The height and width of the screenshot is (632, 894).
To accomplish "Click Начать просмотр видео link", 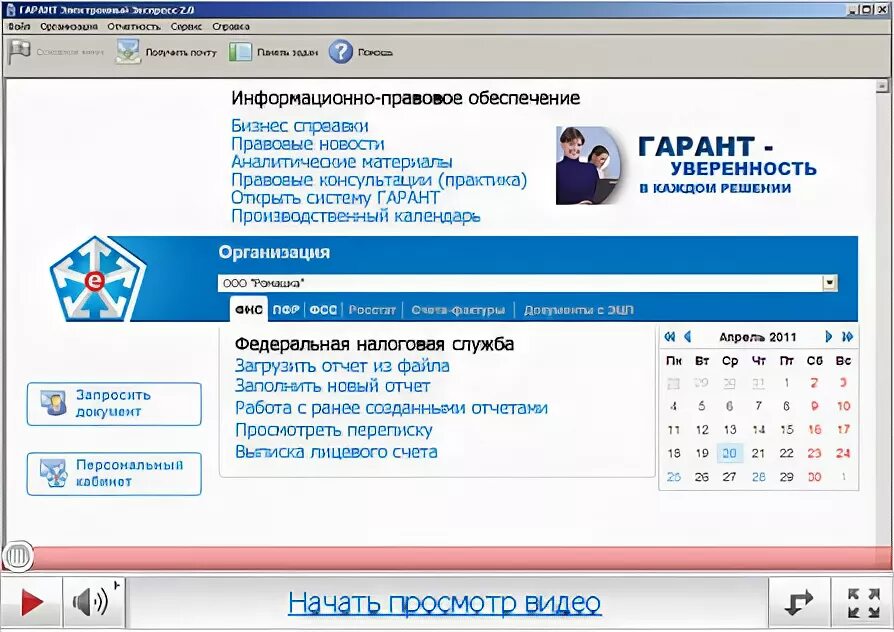I will coord(444,603).
